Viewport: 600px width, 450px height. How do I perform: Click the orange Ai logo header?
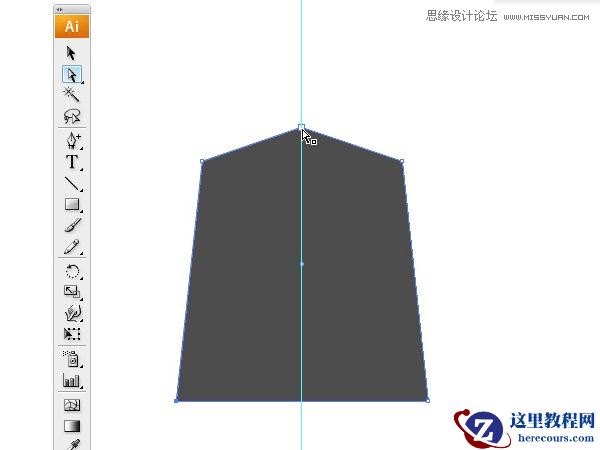[72, 26]
